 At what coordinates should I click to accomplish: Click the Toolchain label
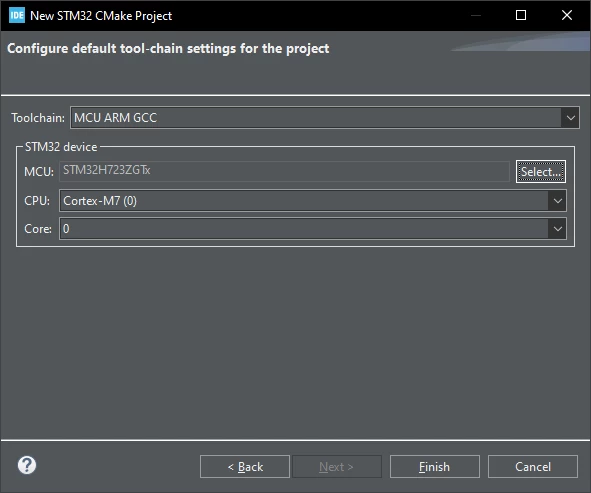[38, 118]
